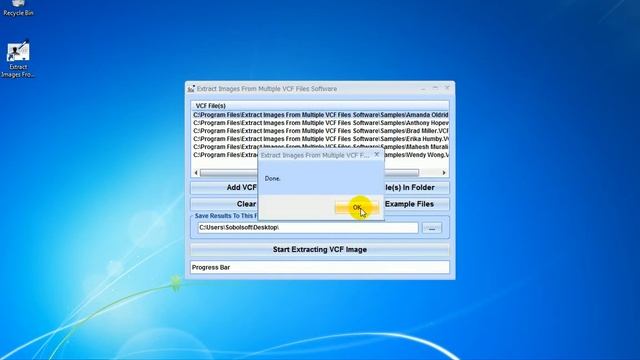The width and height of the screenshot is (640, 360).
Task: Close the Done message dialog
Action: point(377,155)
